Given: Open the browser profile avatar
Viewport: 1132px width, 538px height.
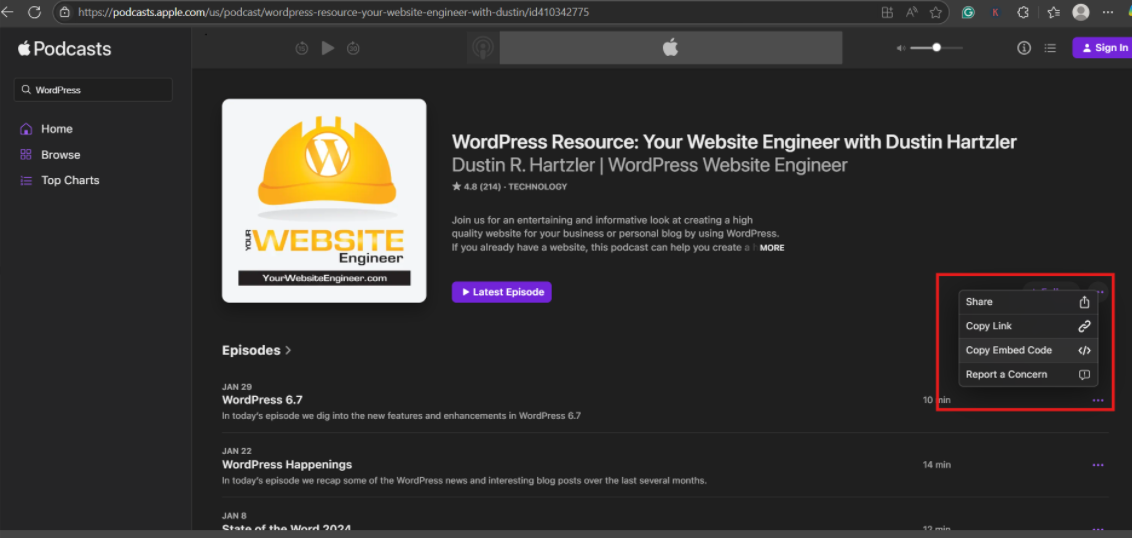Looking at the screenshot, I should [1081, 12].
